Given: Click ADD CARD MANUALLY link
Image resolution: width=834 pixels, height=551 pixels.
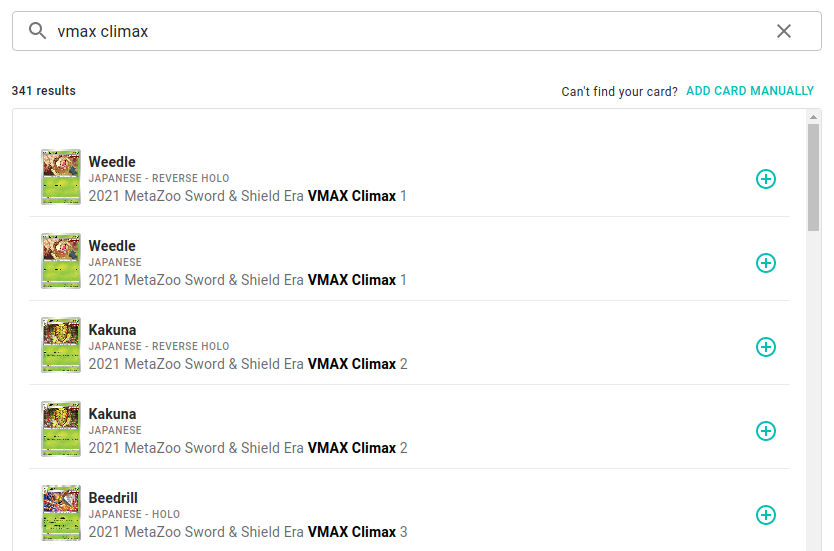Looking at the screenshot, I should pos(750,91).
